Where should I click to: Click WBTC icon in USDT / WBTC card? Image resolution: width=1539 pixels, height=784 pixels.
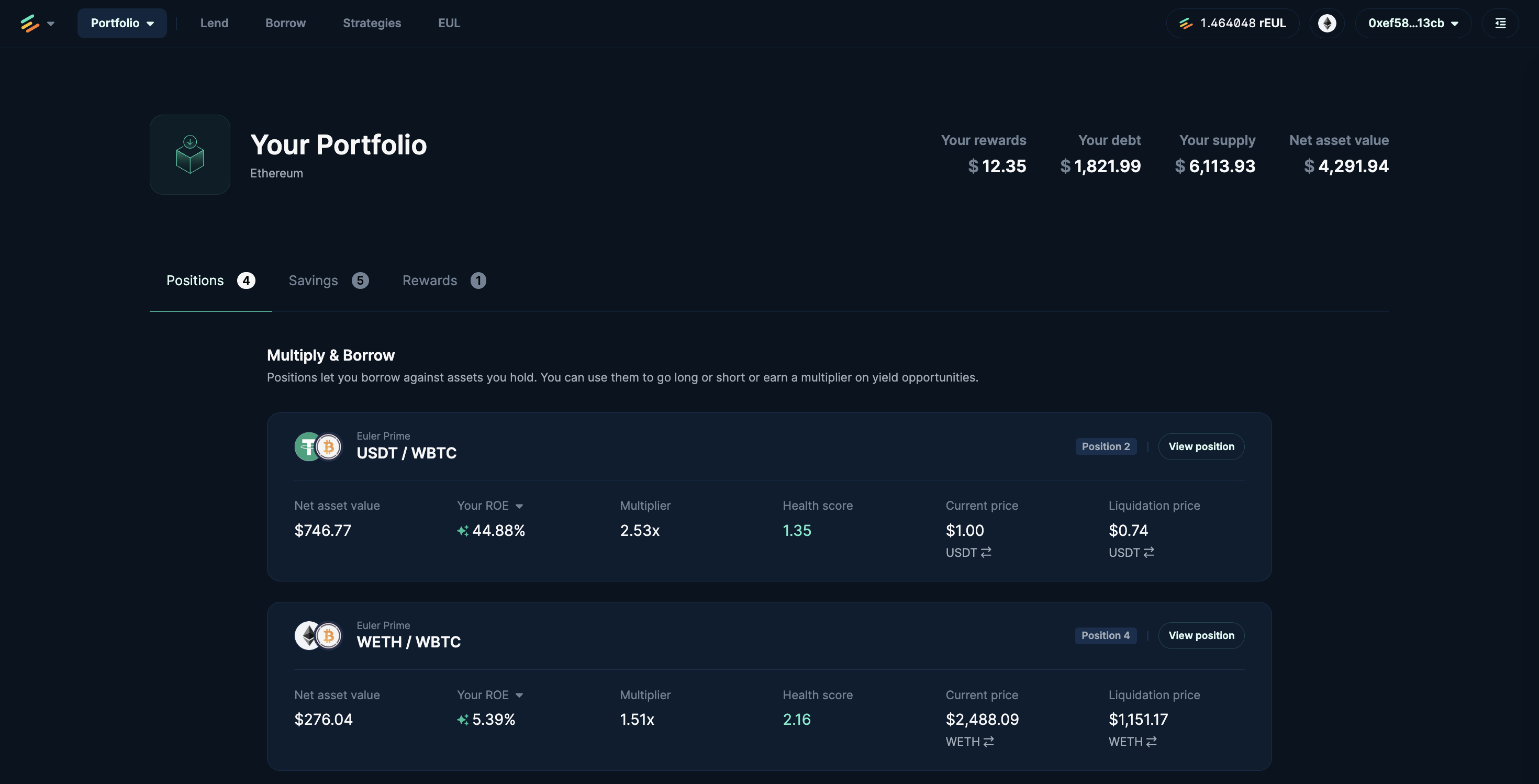coord(329,446)
